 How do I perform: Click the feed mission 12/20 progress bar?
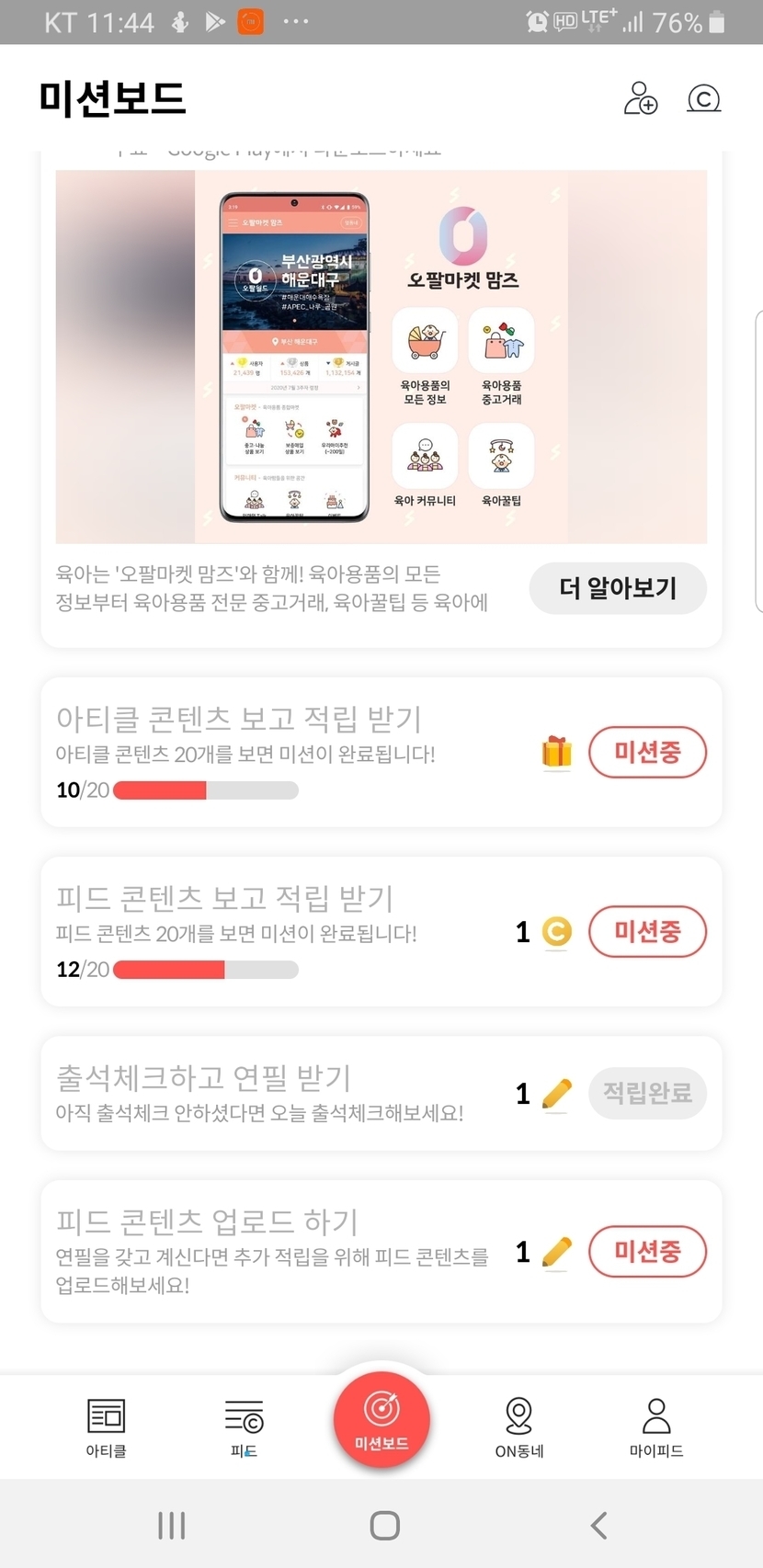tap(205, 970)
